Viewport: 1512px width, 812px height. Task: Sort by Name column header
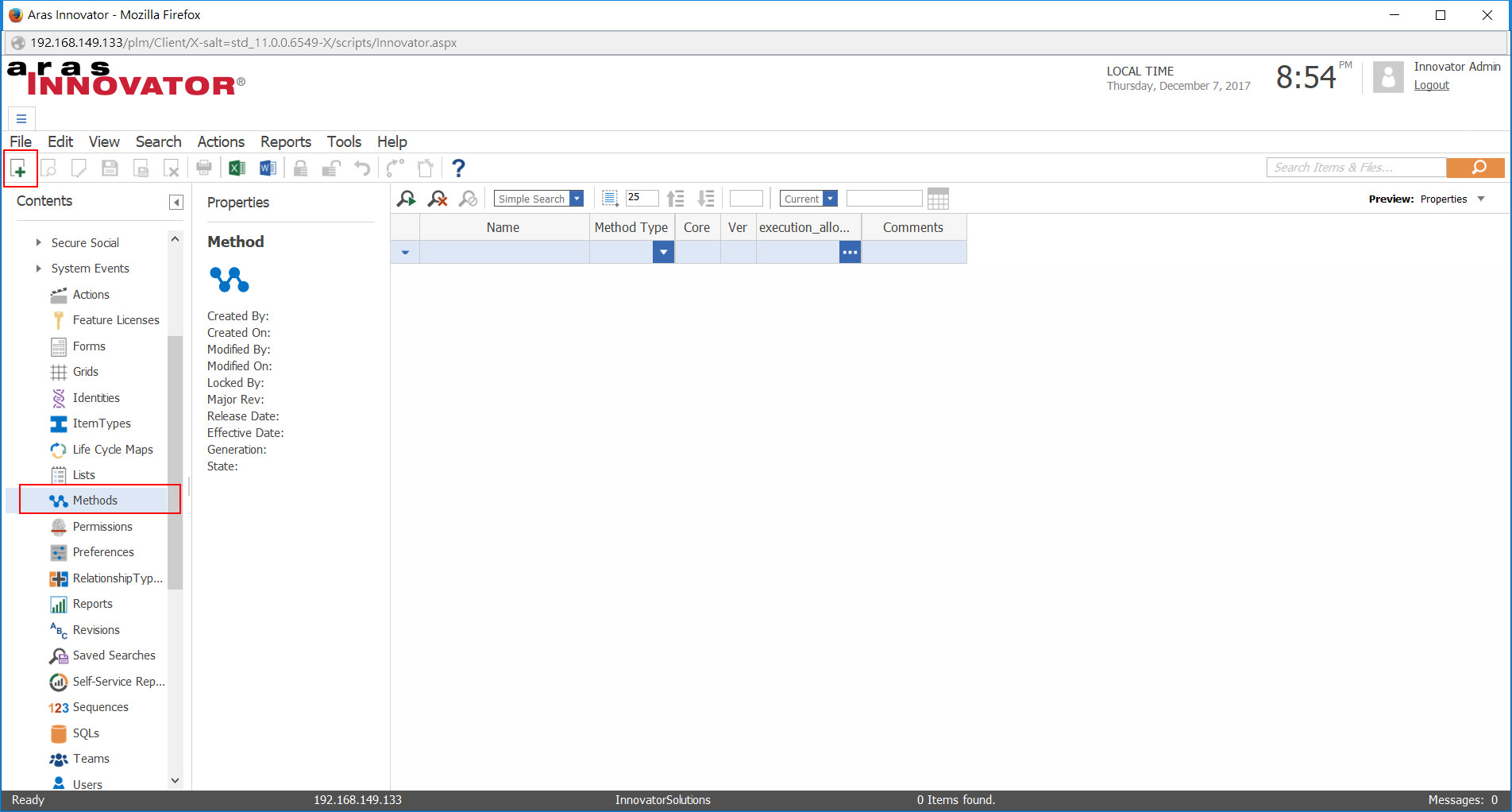coord(503,227)
